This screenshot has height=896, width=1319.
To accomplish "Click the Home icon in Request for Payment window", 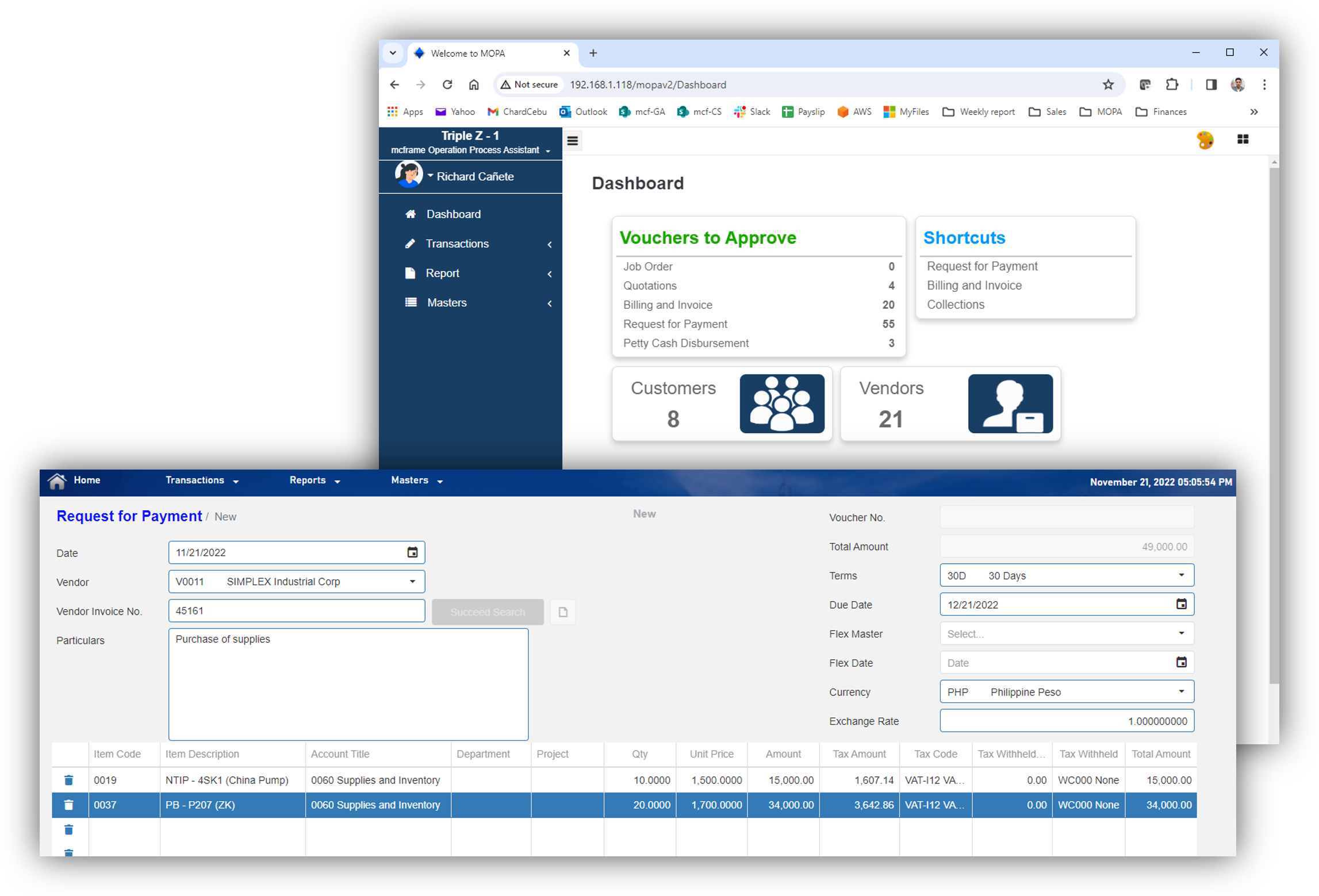I will pyautogui.click(x=57, y=480).
